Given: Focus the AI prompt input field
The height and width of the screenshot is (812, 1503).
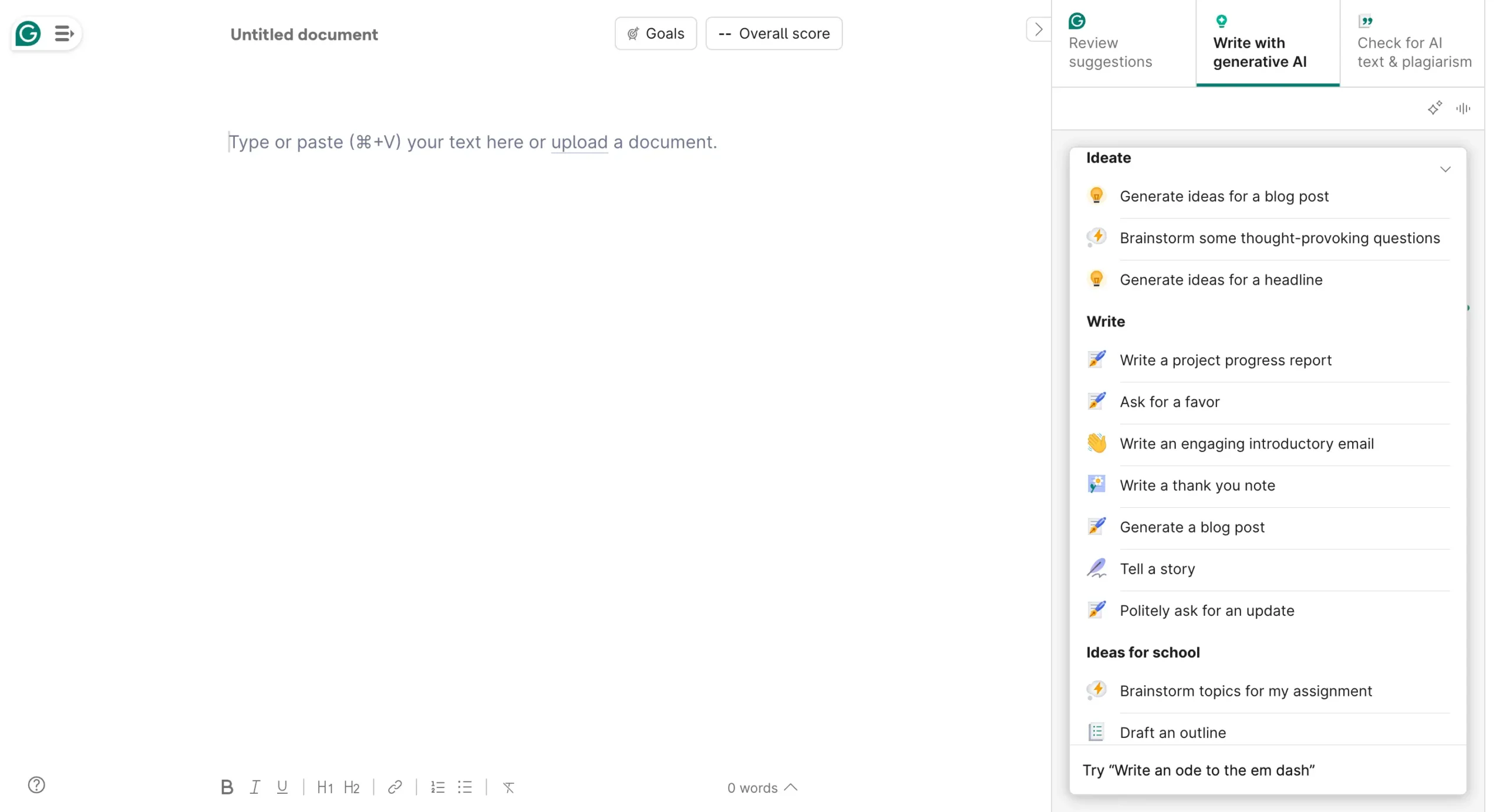Looking at the screenshot, I should pyautogui.click(x=1268, y=770).
